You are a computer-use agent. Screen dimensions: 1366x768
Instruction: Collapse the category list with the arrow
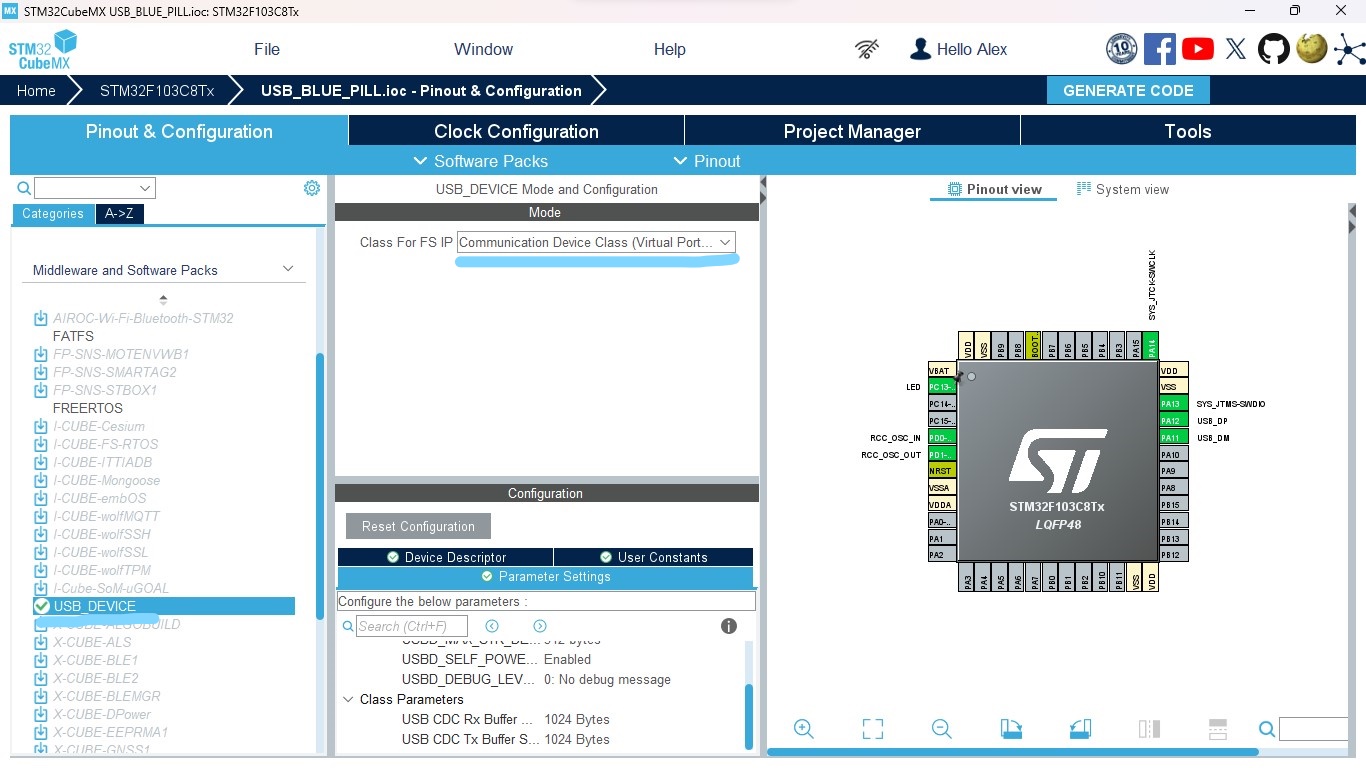point(163,299)
